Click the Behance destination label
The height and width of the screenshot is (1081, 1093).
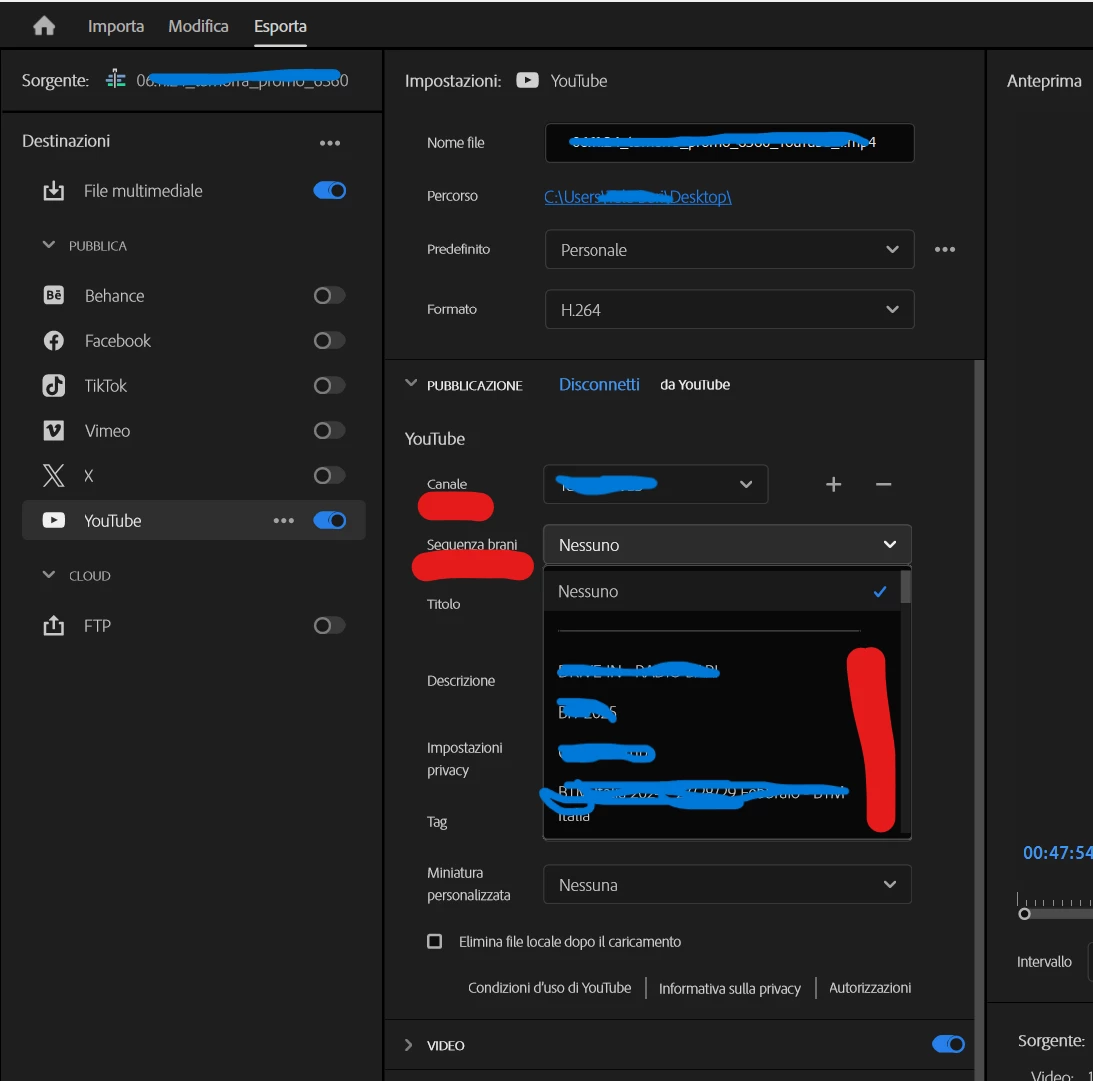coord(114,296)
